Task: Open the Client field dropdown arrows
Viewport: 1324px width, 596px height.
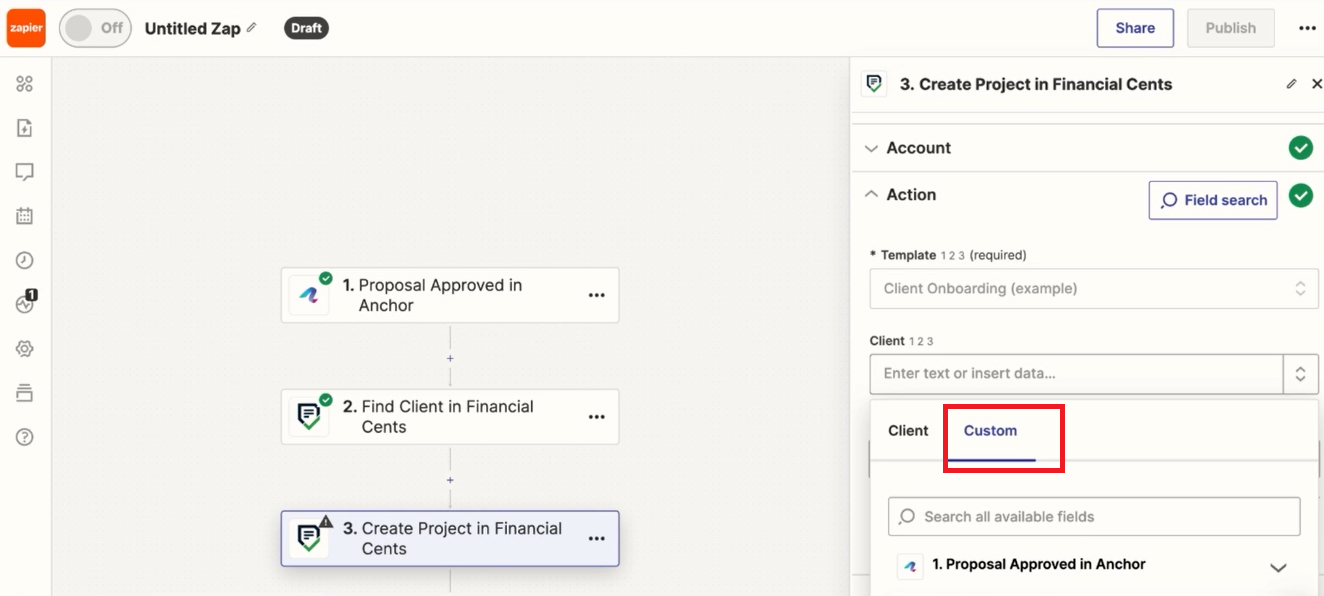Action: tap(1300, 374)
